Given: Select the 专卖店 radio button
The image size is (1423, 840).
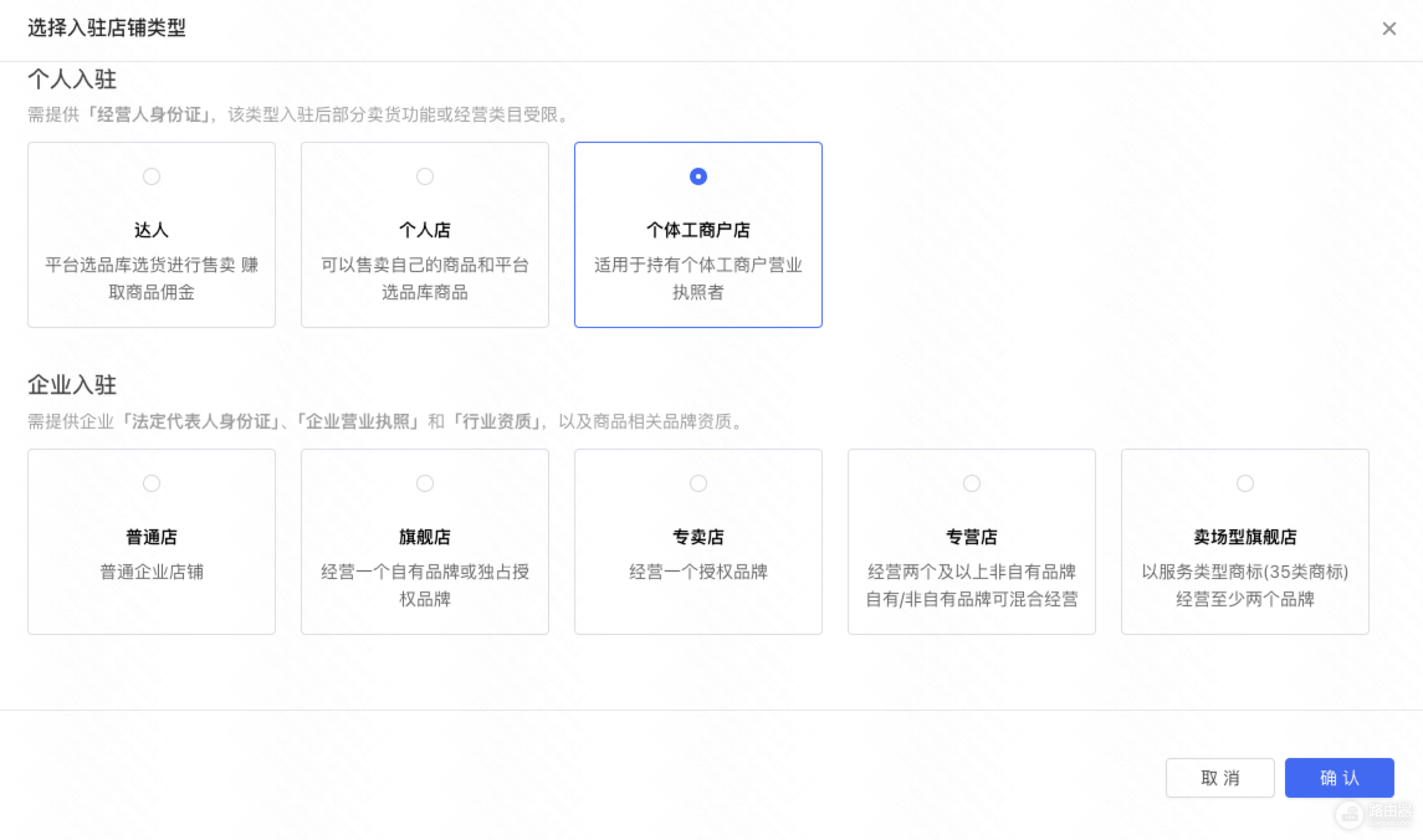Looking at the screenshot, I should [698, 483].
